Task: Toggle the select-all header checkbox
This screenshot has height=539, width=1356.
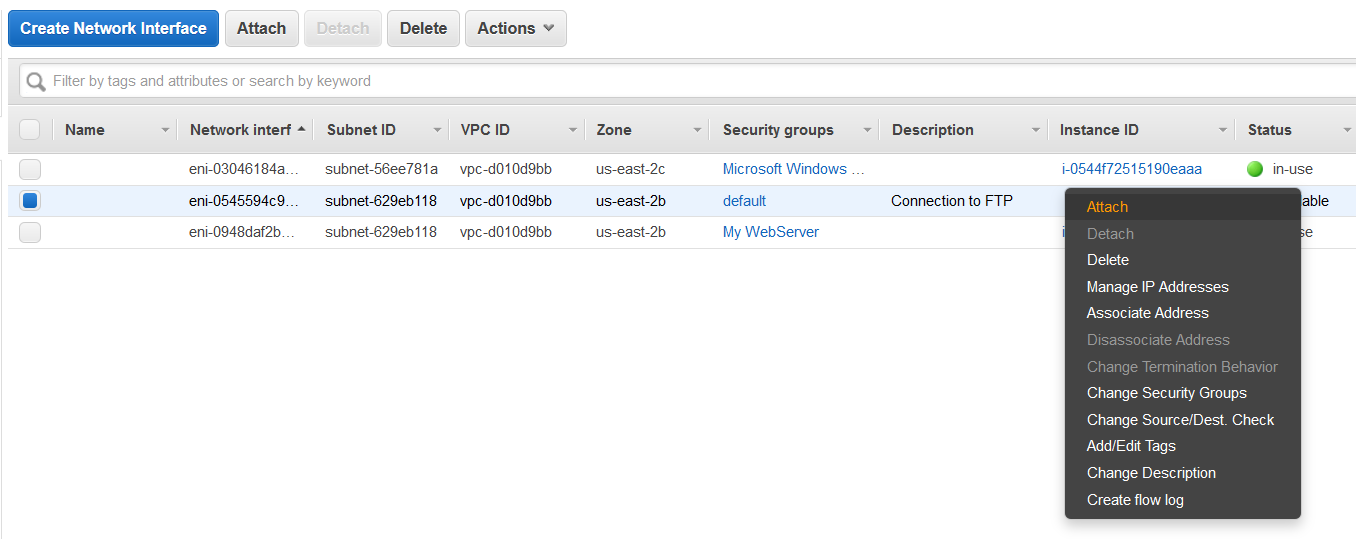Action: (30, 129)
